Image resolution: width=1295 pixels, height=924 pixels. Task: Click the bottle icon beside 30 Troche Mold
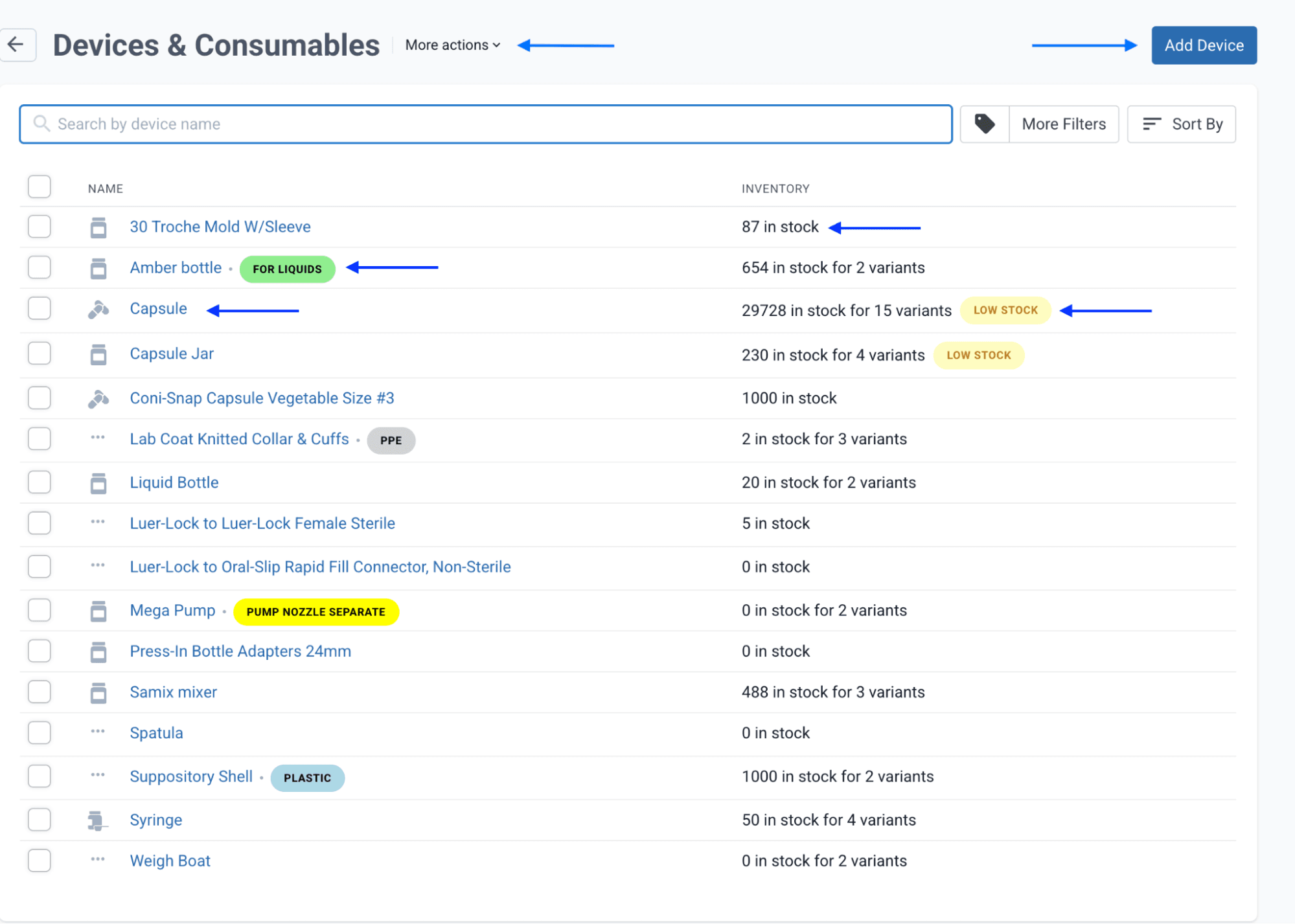coord(98,227)
